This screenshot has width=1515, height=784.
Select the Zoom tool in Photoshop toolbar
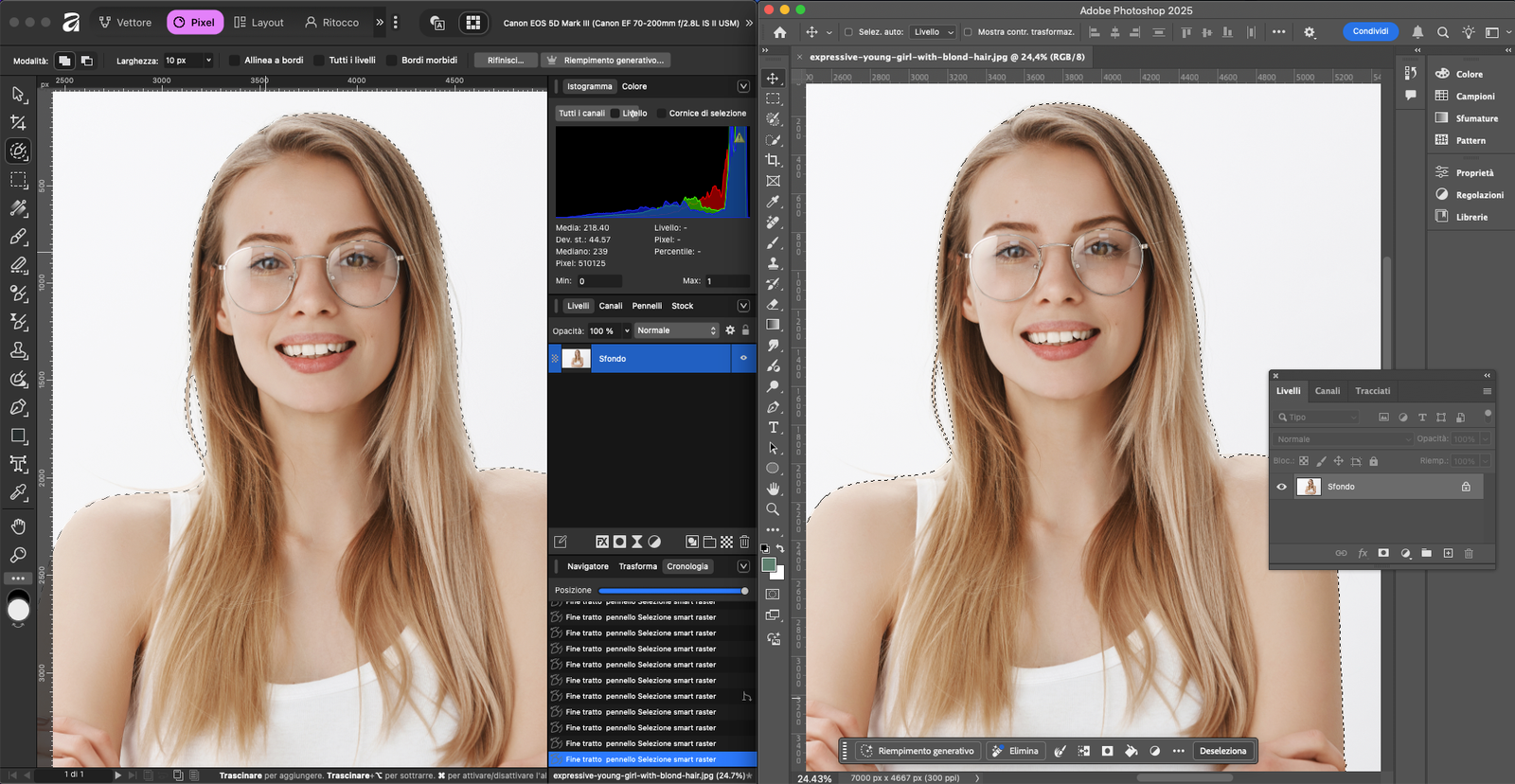(x=773, y=509)
